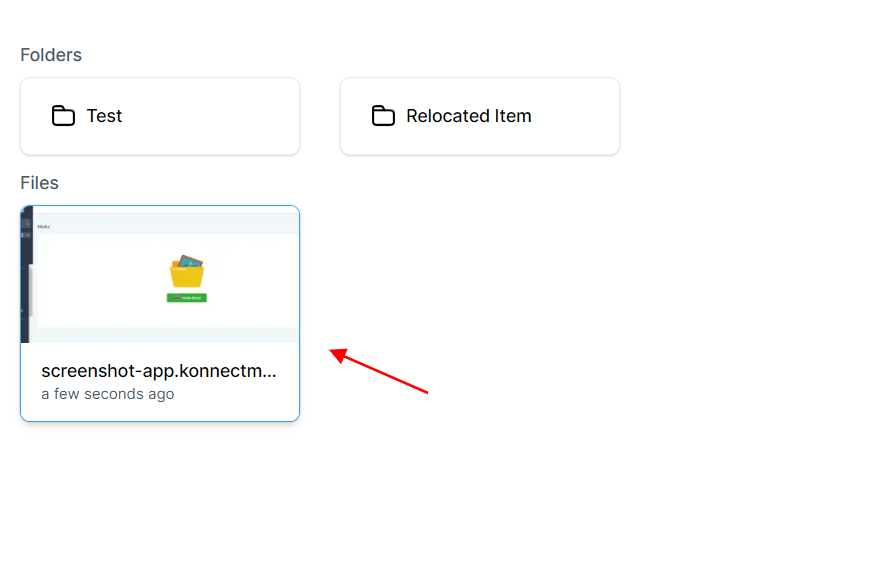Select the screenshot-app.konnectm... file name
This screenshot has width=884, height=576.
(158, 371)
